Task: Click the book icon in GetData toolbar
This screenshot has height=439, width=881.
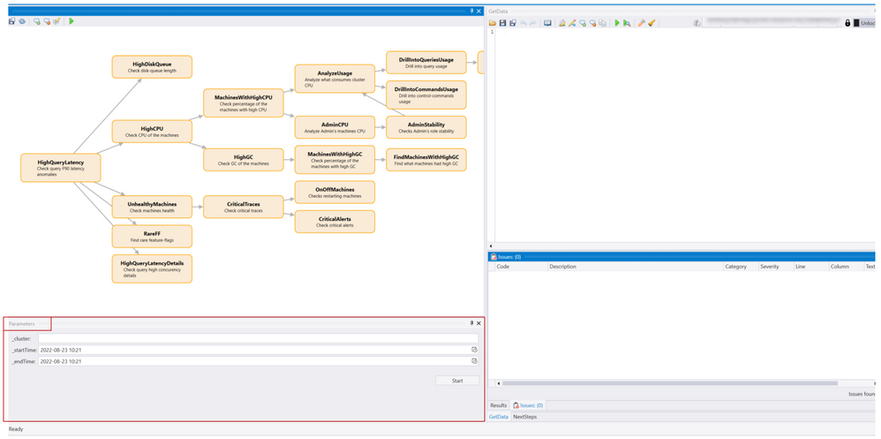Action: (547, 22)
